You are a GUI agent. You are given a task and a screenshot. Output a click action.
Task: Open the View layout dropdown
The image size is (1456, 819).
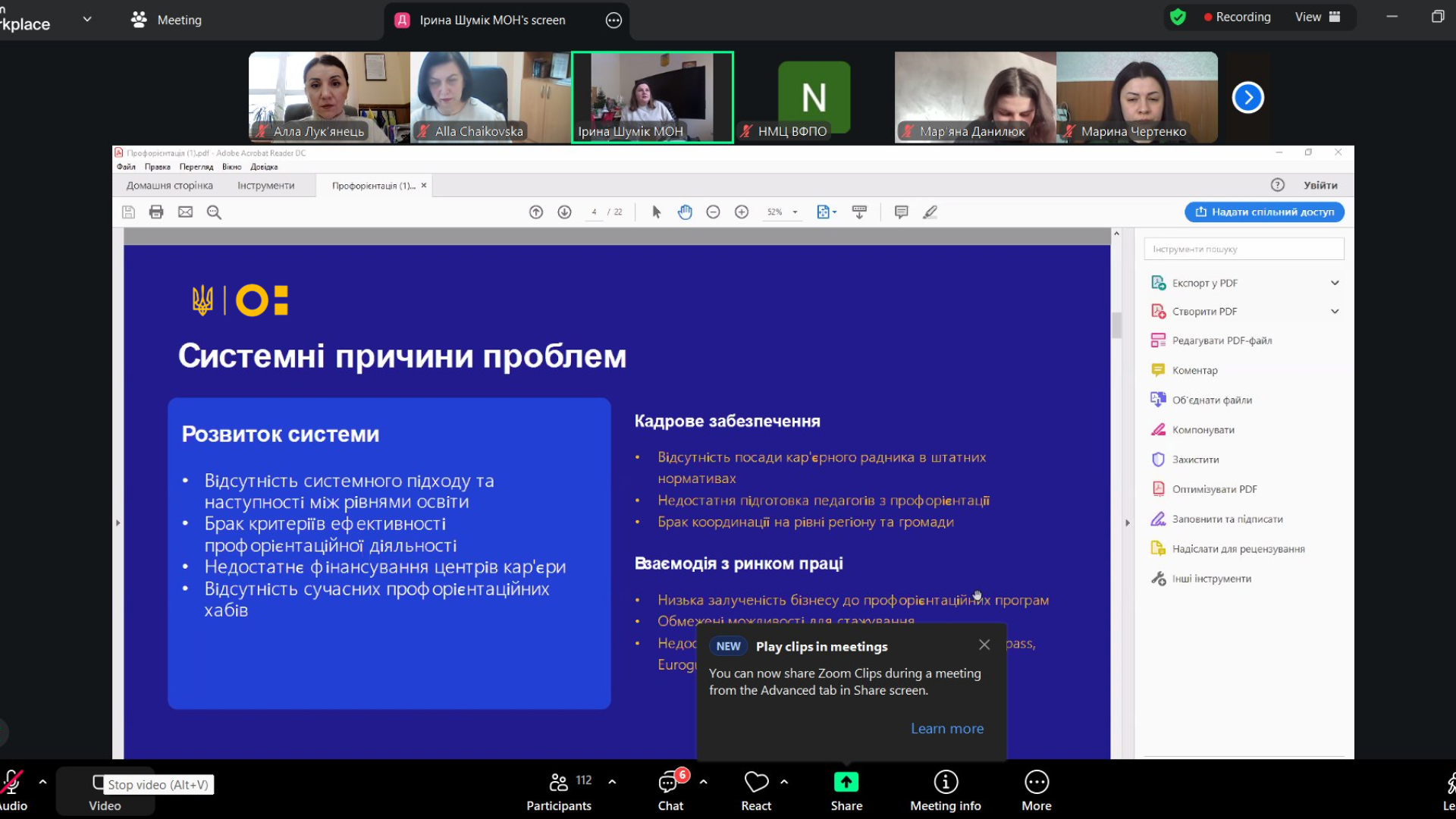pyautogui.click(x=1317, y=17)
